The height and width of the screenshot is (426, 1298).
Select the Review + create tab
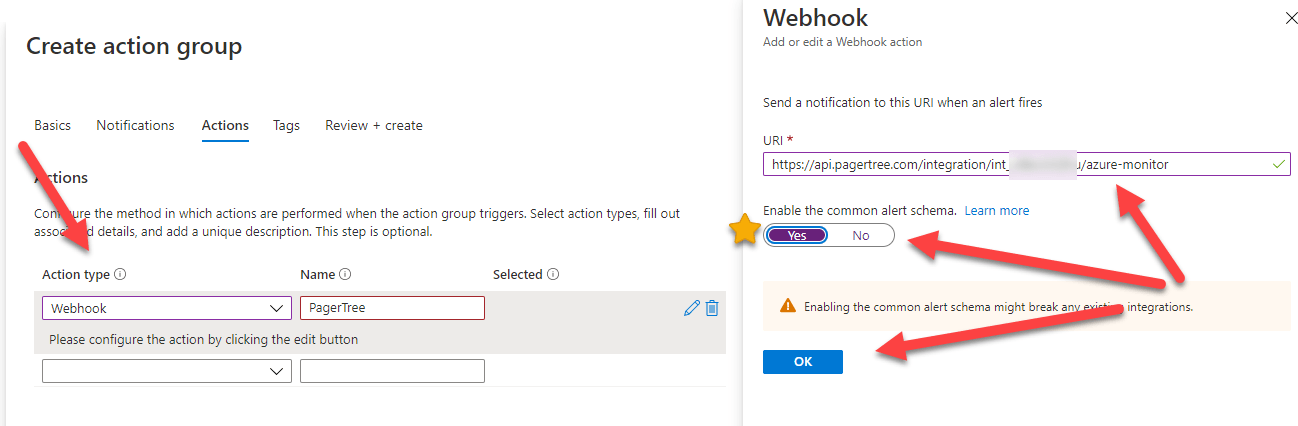click(x=373, y=126)
